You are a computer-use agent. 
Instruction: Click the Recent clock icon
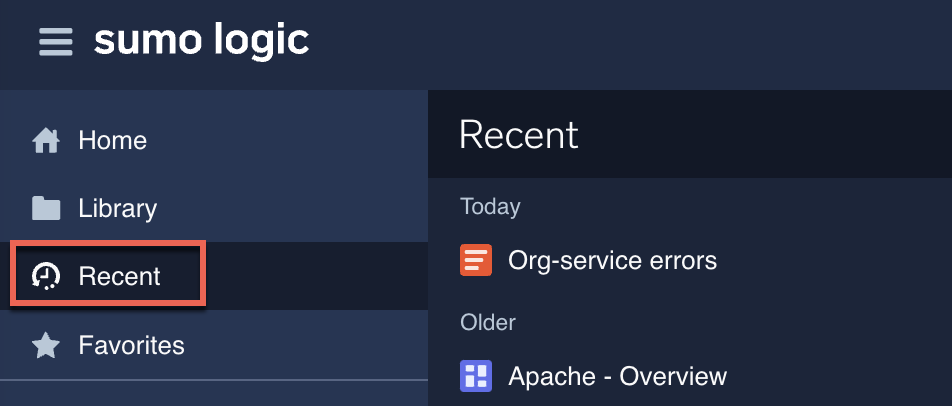[46, 276]
